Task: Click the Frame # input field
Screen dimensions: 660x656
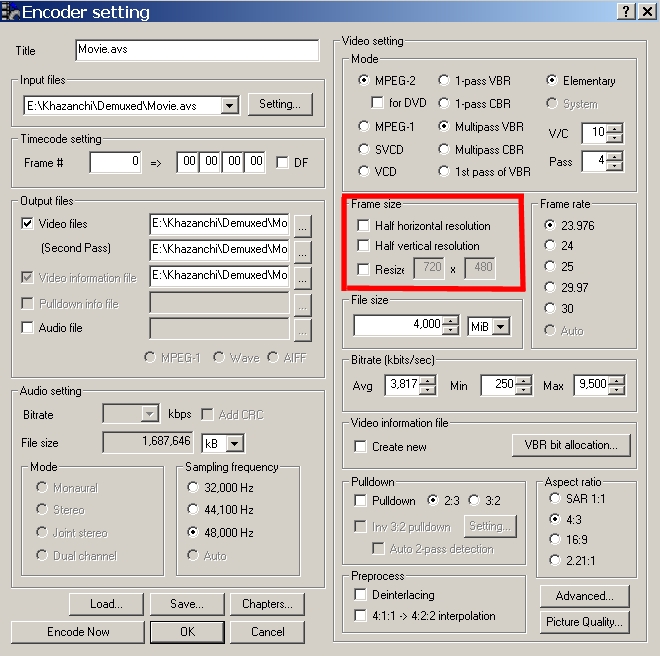Action: point(115,162)
